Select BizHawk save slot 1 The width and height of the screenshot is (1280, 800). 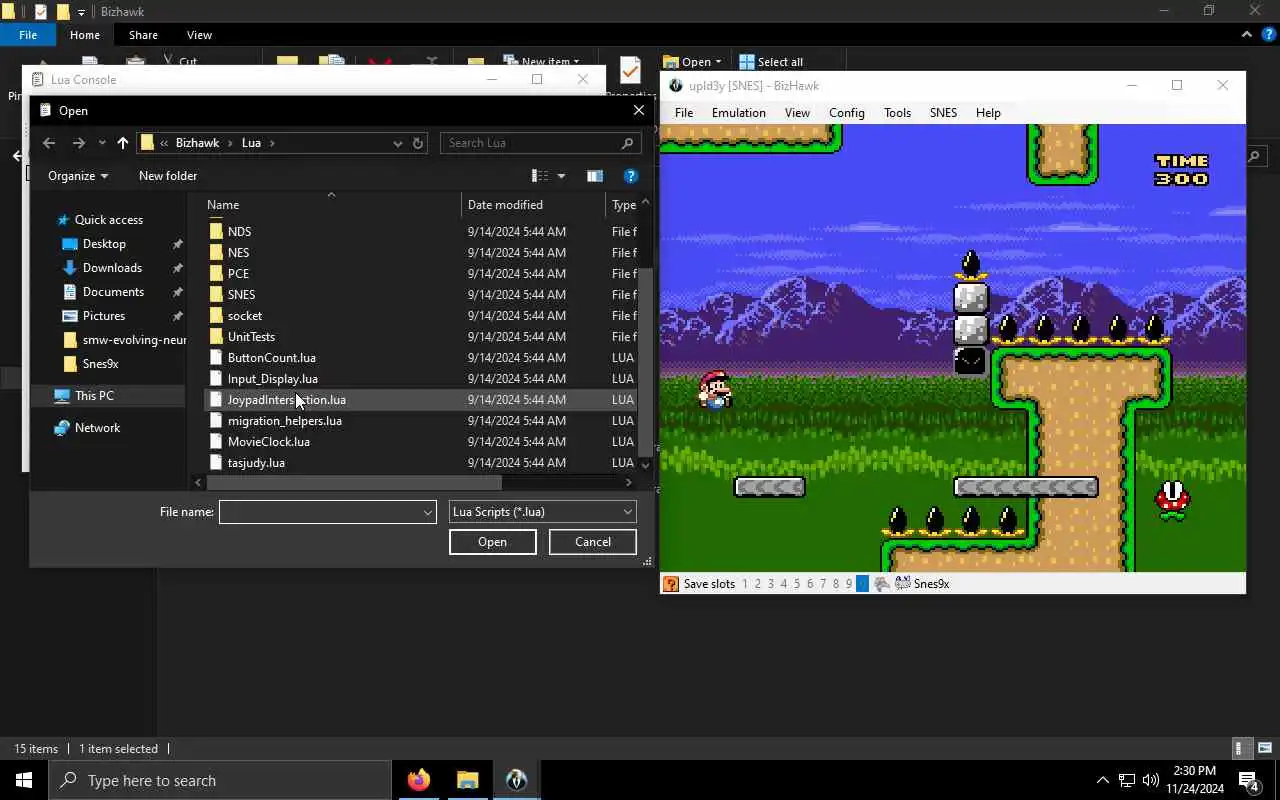(x=744, y=584)
